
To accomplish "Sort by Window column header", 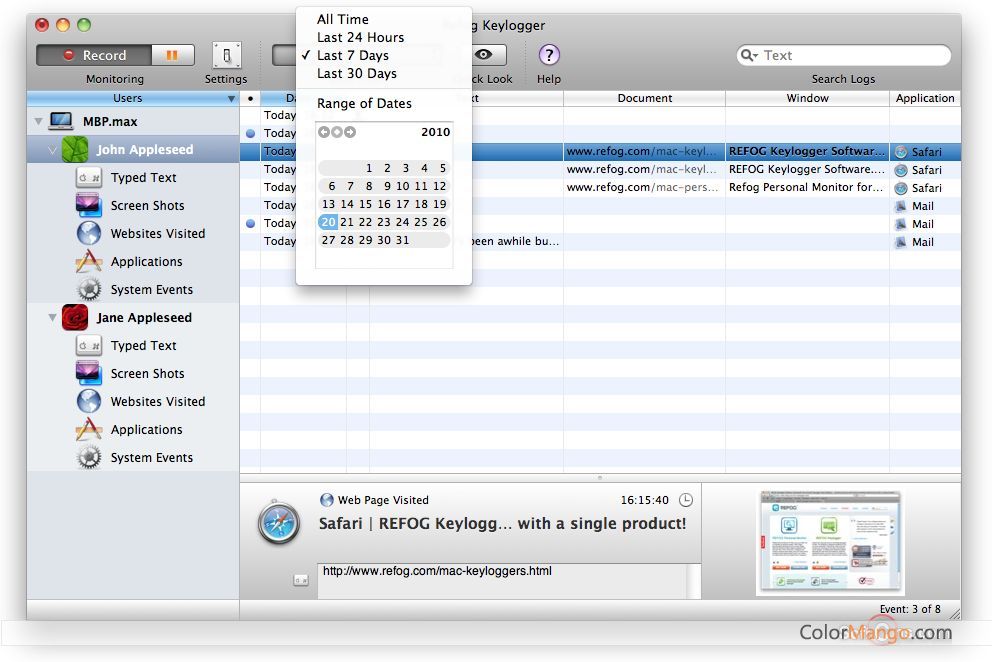I will pyautogui.click(x=807, y=98).
